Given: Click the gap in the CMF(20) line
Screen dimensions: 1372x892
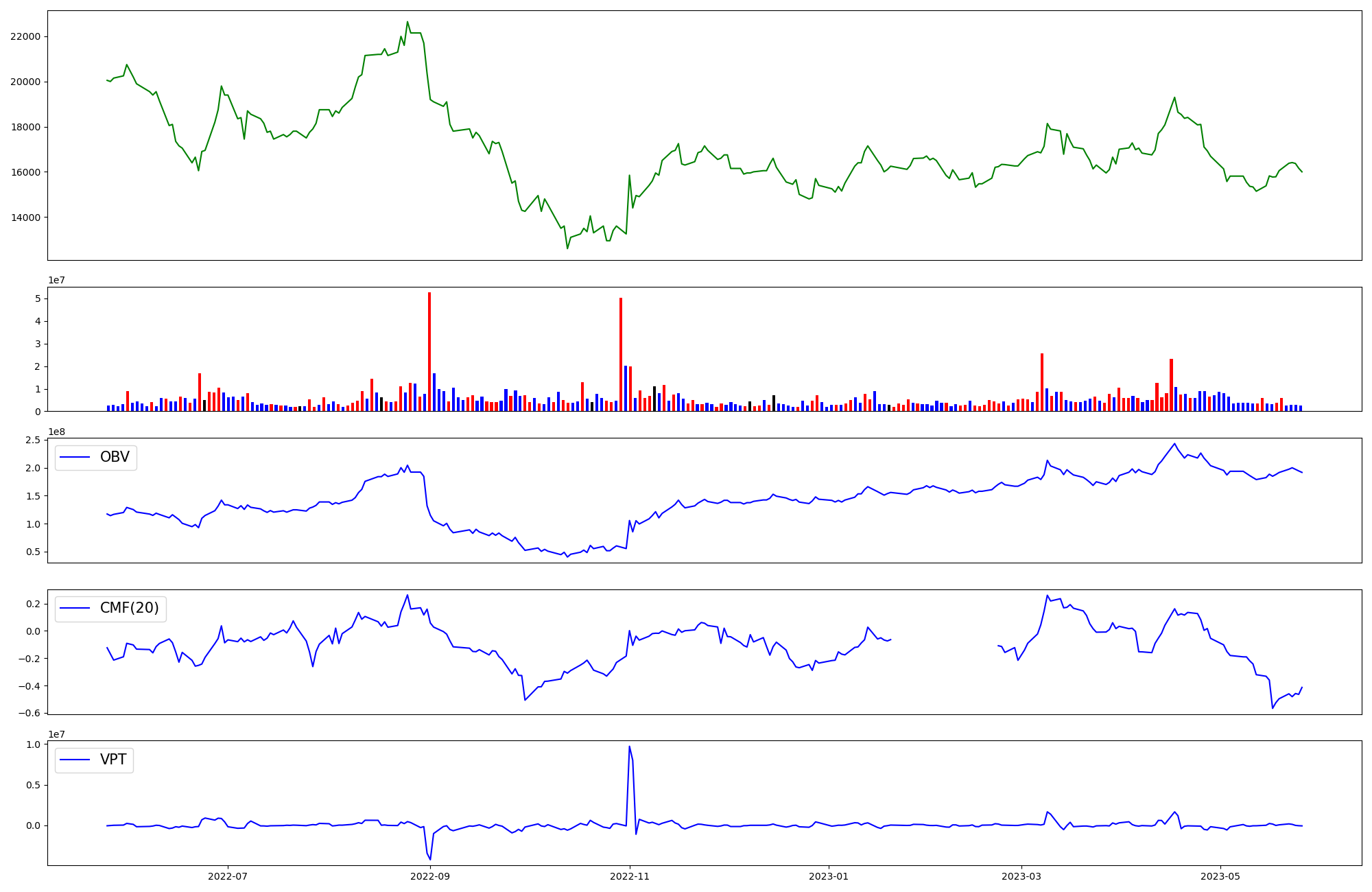Looking at the screenshot, I should pos(944,642).
